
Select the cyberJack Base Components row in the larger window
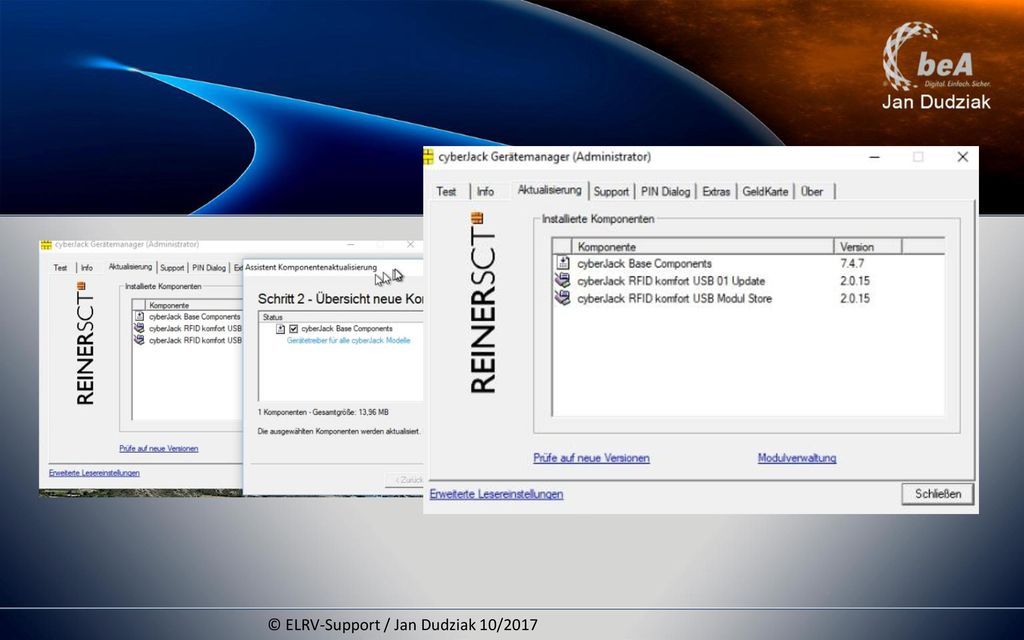[x=748, y=263]
